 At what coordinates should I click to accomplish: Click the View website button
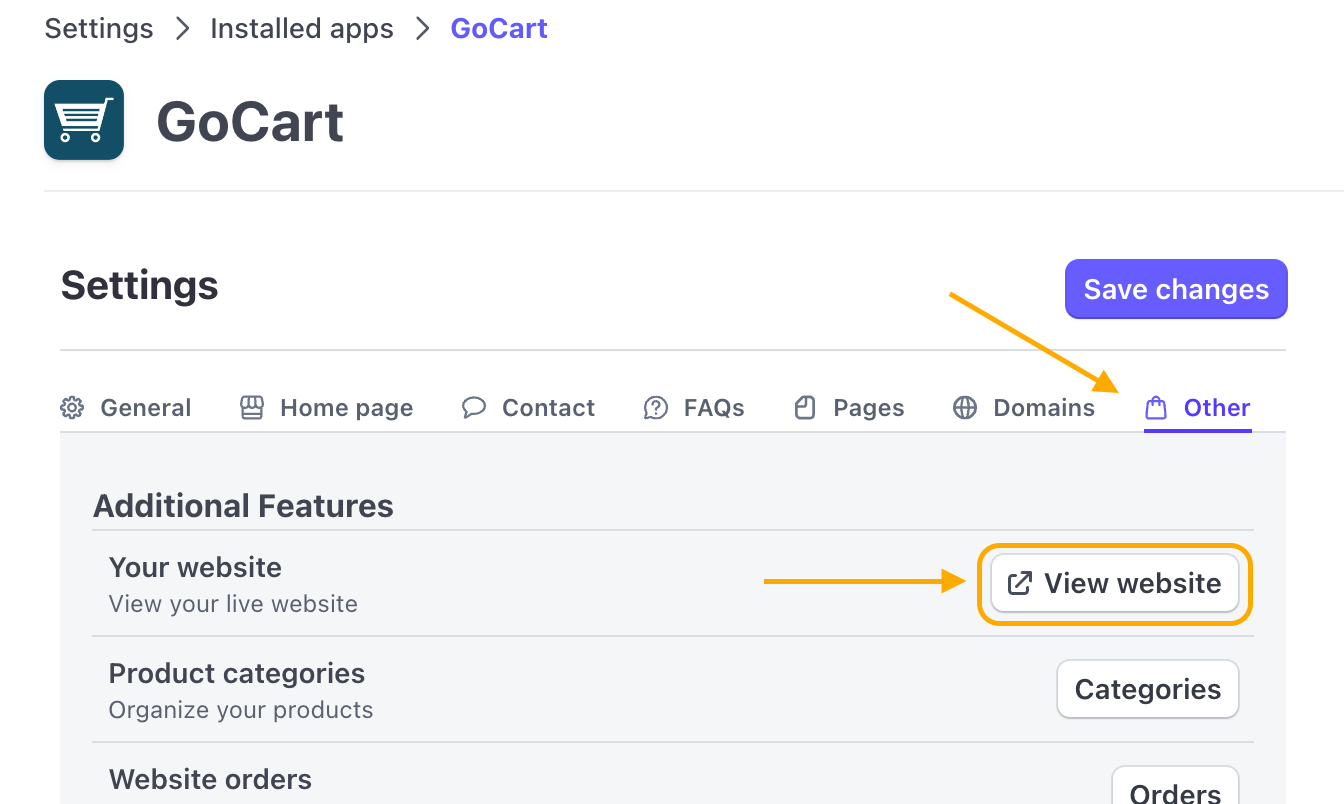[x=1113, y=583]
